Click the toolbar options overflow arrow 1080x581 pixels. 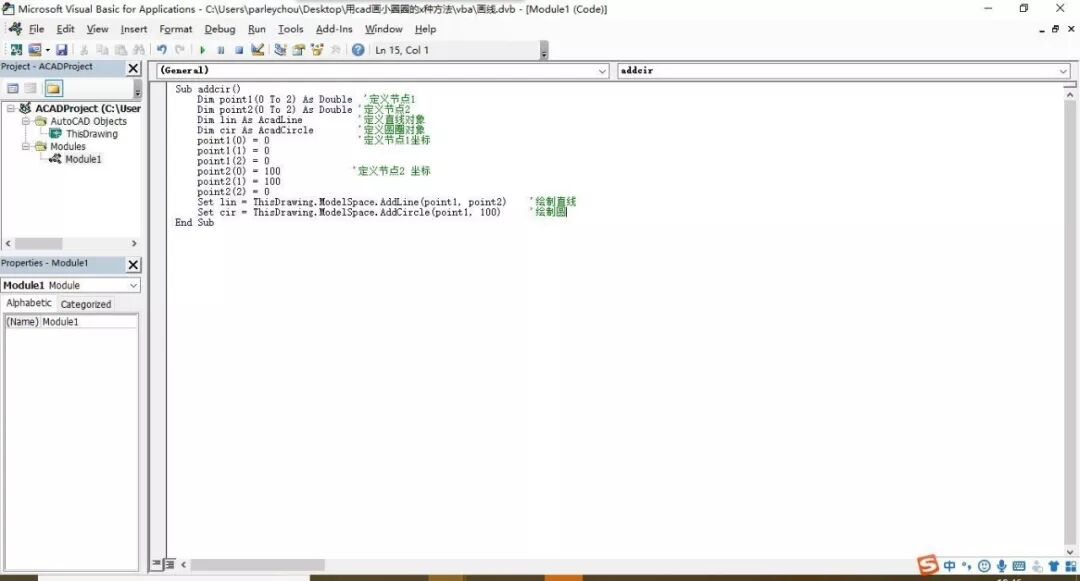pos(544,52)
